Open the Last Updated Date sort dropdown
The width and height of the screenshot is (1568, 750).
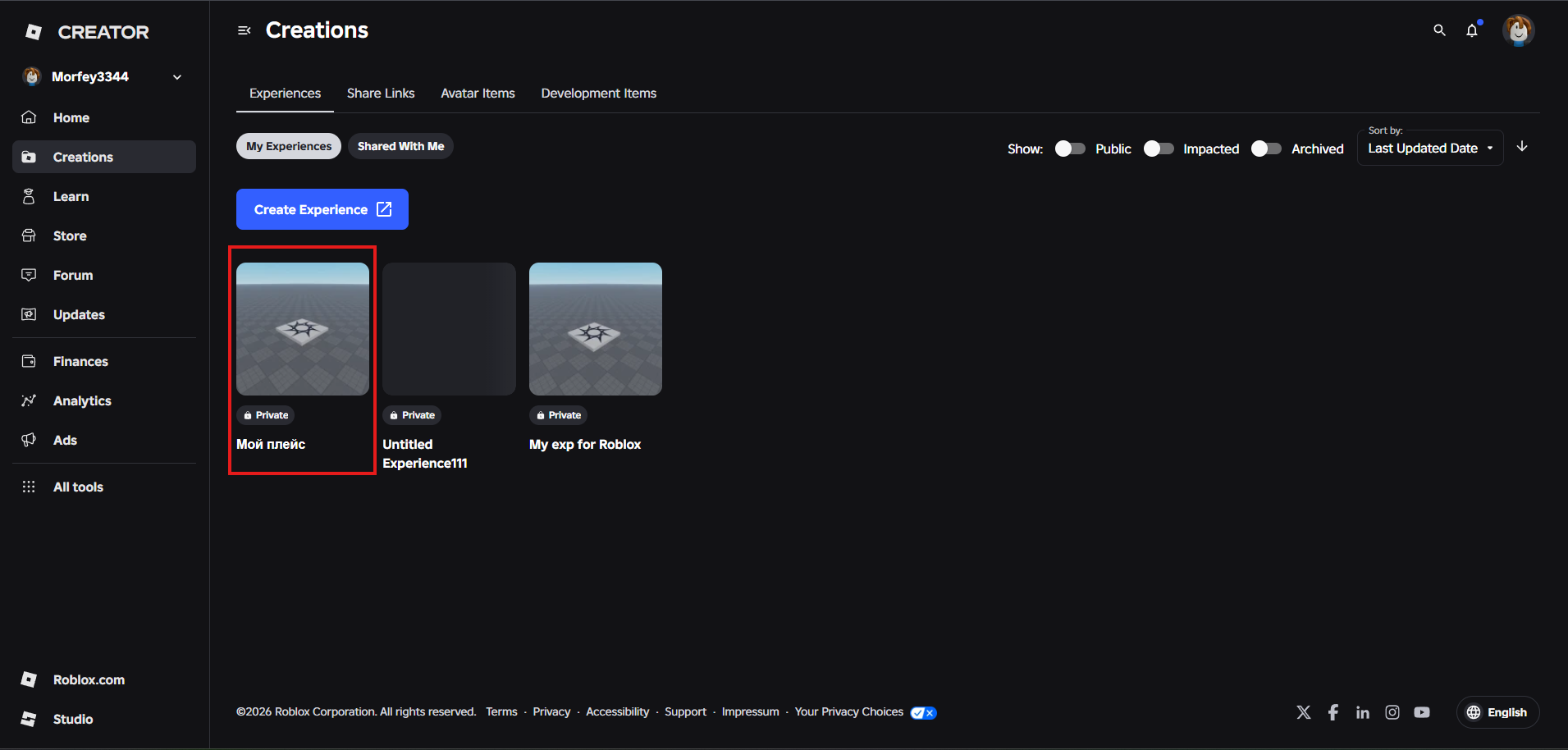click(x=1430, y=148)
